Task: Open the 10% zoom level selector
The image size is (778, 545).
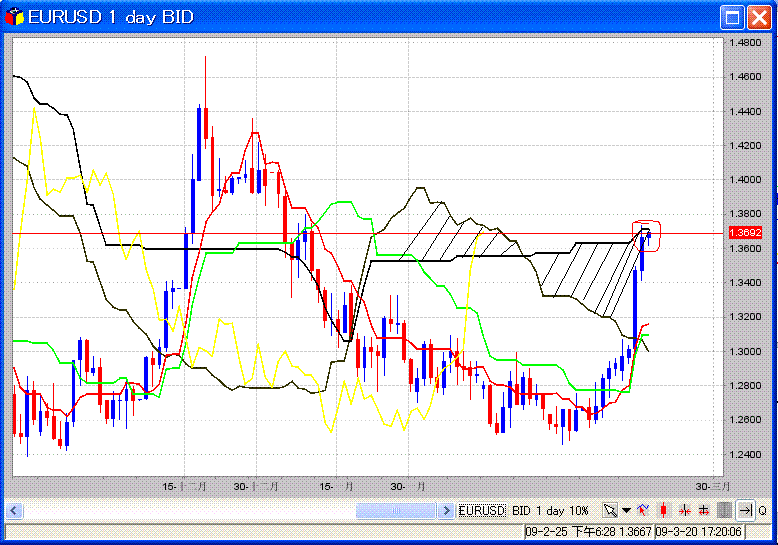Action: pos(580,510)
